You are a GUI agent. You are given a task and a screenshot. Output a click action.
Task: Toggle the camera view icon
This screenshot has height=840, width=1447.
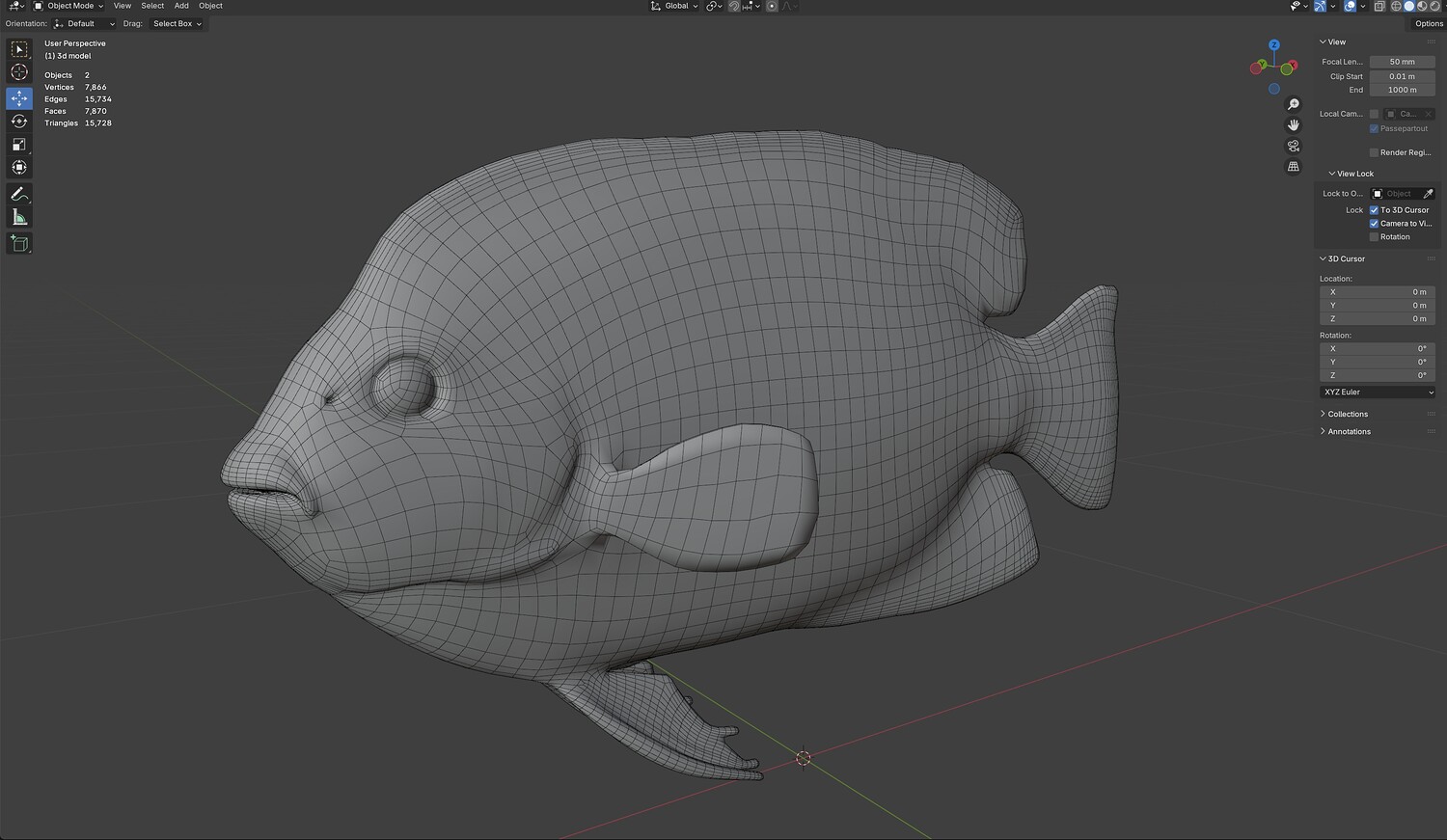[1294, 146]
